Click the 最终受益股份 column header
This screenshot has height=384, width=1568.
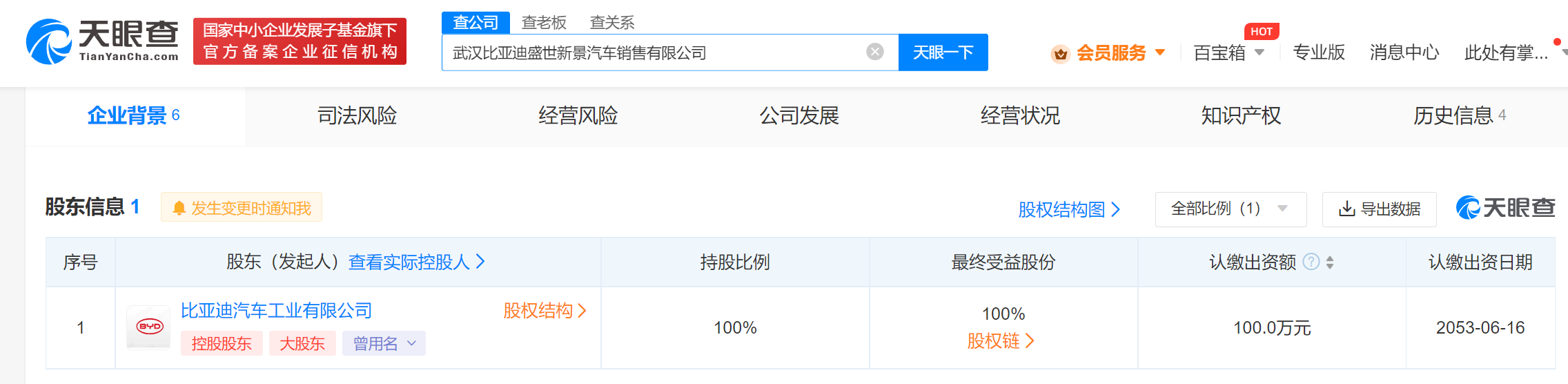point(1003,262)
